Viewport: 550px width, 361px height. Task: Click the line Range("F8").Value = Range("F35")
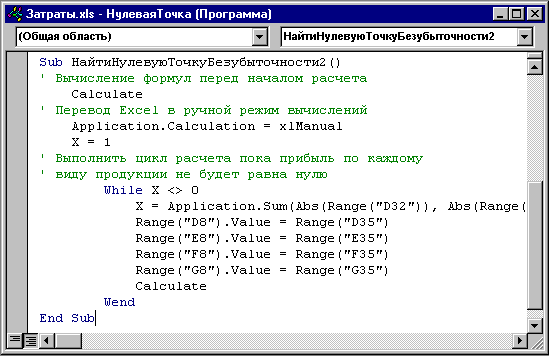pos(262,254)
